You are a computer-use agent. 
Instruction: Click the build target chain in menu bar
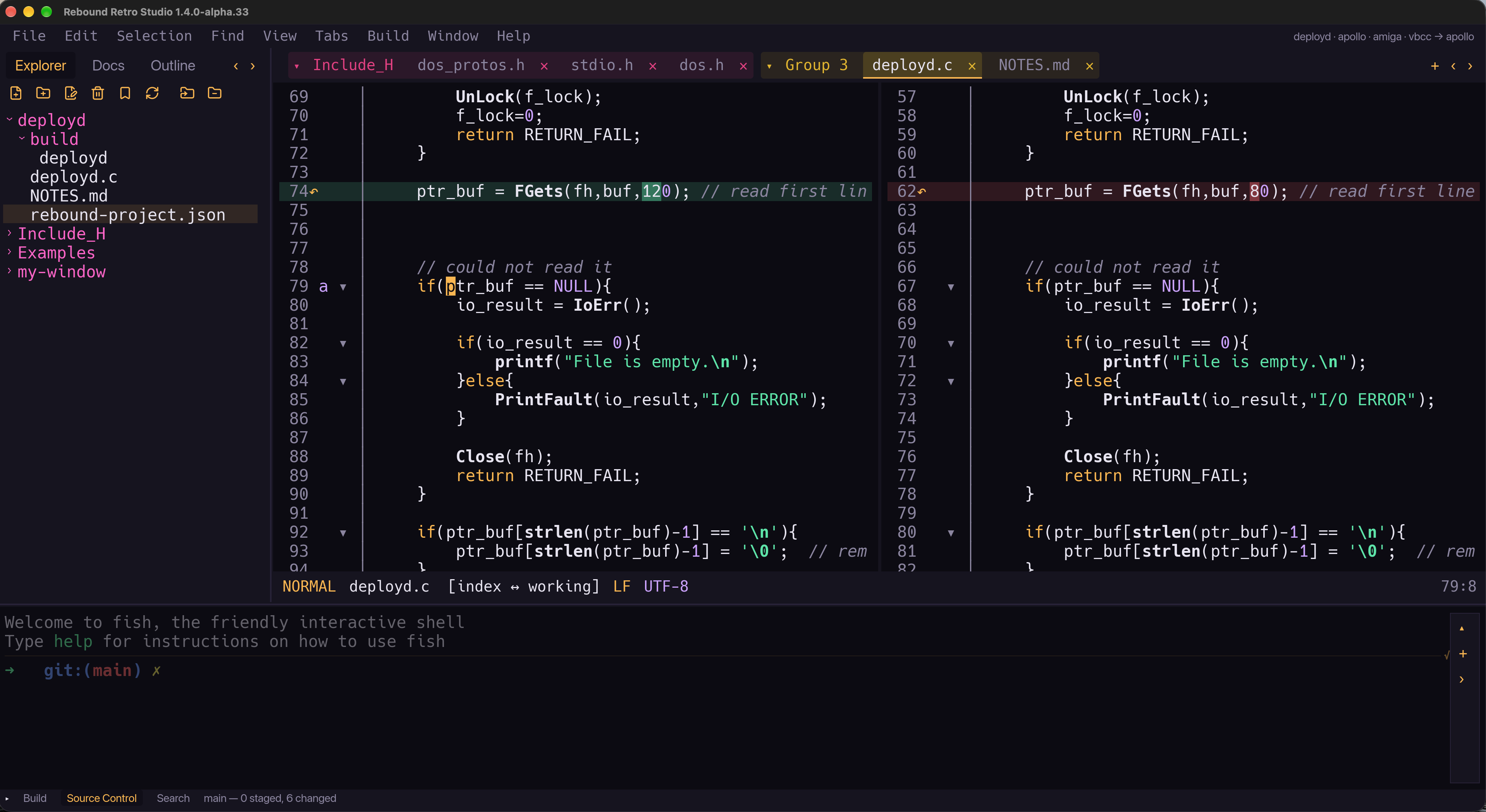[1383, 36]
